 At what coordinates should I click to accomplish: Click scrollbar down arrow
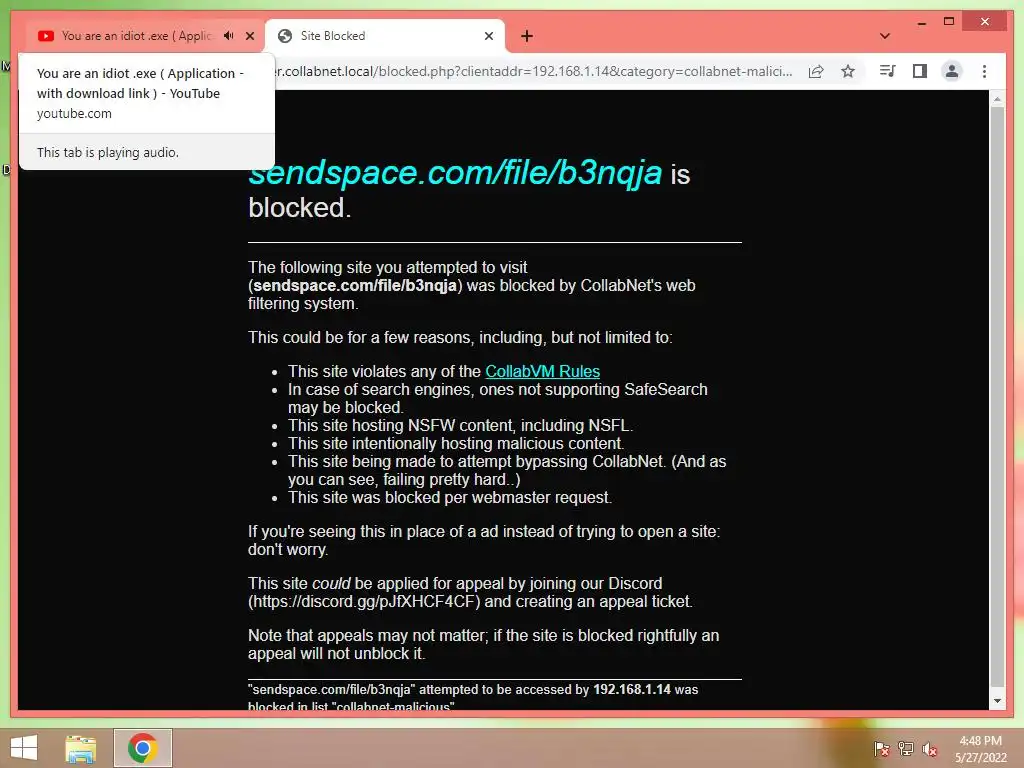[997, 701]
